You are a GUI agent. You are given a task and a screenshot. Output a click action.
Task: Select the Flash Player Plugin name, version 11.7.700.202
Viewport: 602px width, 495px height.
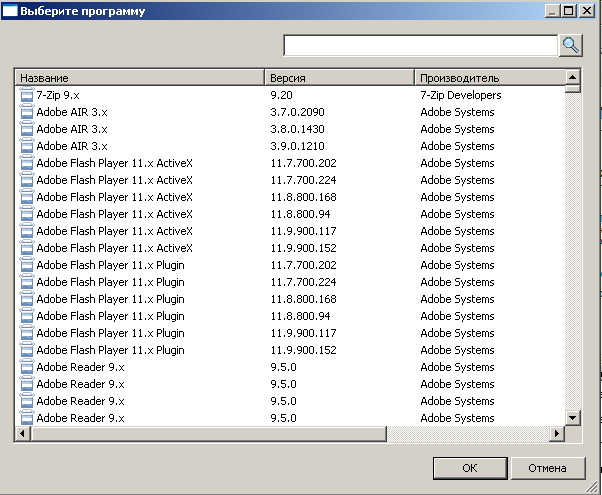(x=111, y=265)
